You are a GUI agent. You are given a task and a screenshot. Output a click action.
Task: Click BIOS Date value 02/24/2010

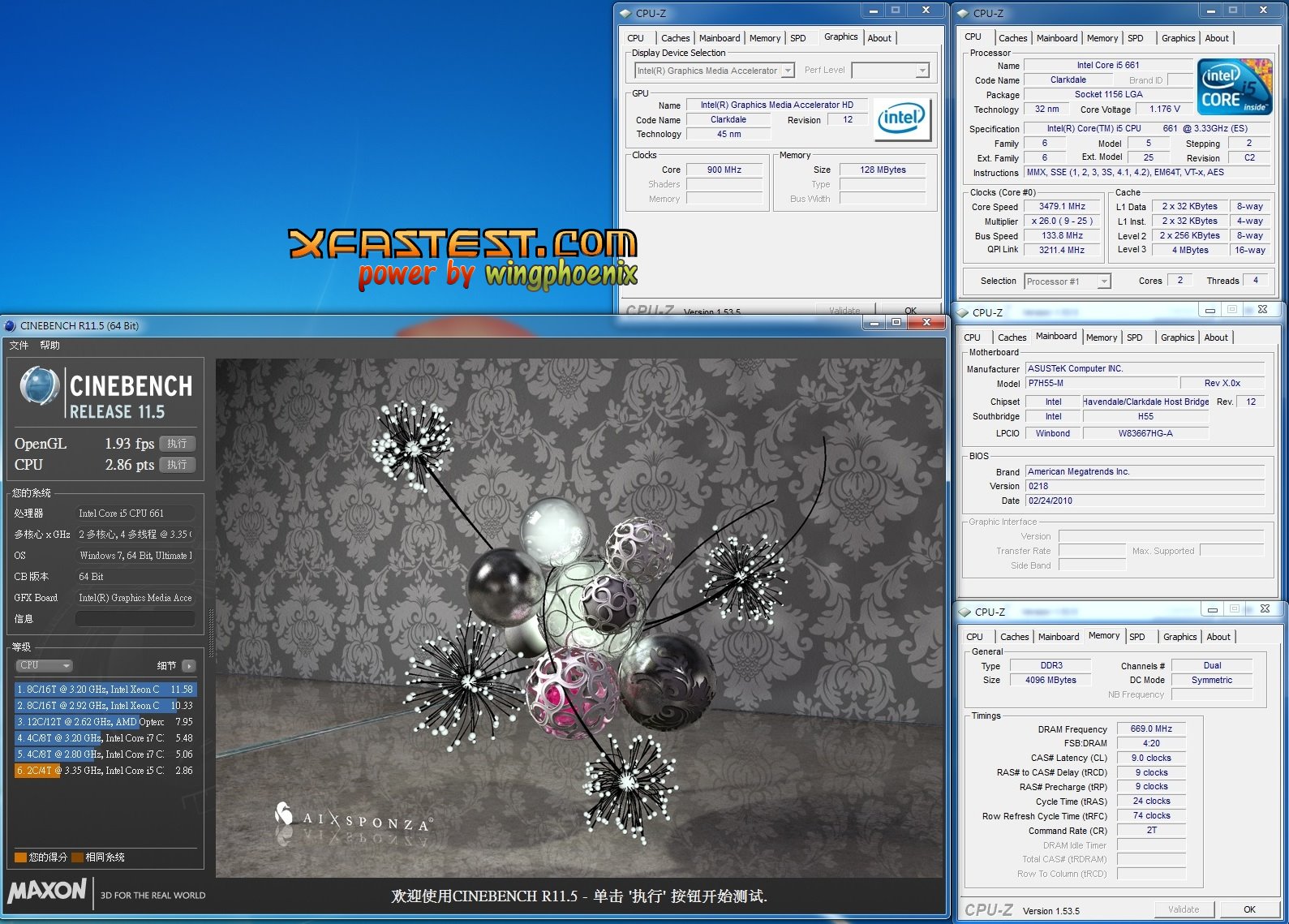coord(1145,501)
